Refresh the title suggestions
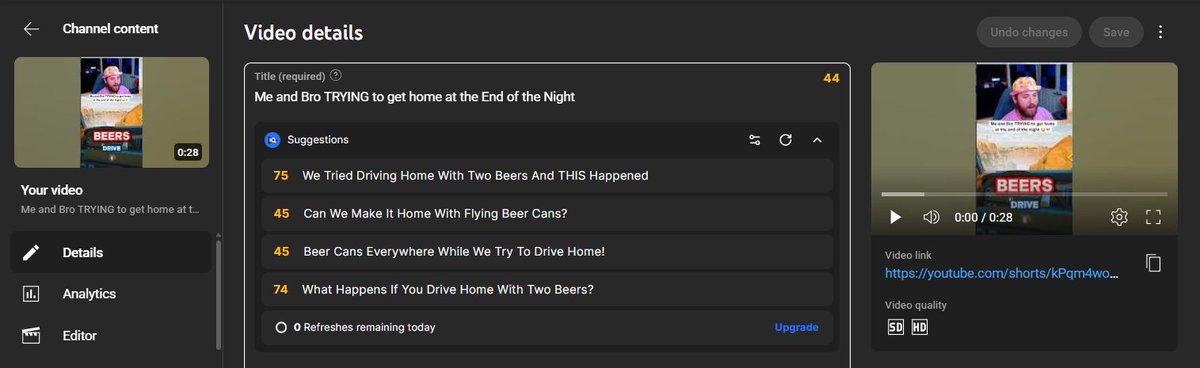1200x368 pixels. pos(786,140)
